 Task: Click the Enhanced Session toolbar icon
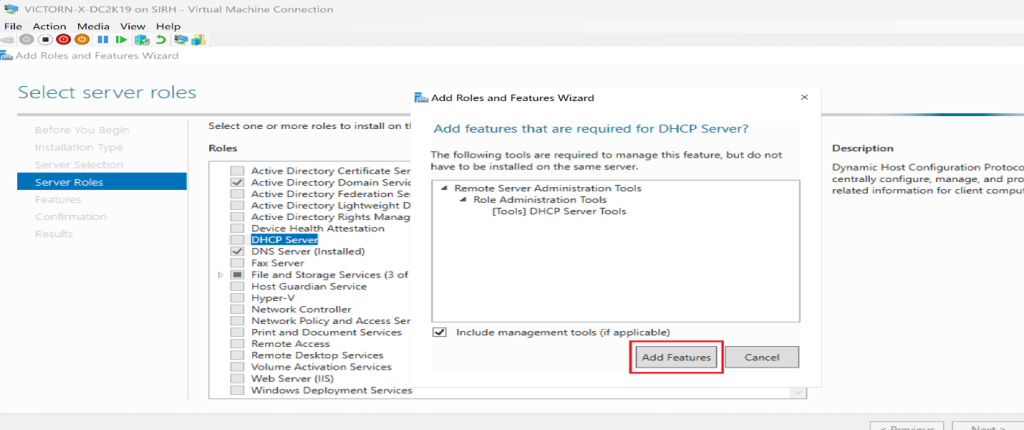180,40
